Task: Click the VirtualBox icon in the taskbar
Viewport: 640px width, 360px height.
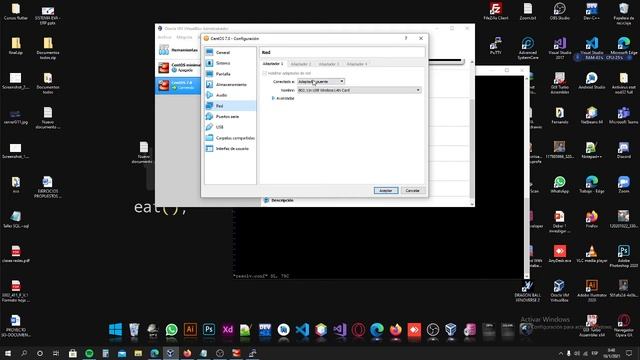Action: [x=171, y=353]
